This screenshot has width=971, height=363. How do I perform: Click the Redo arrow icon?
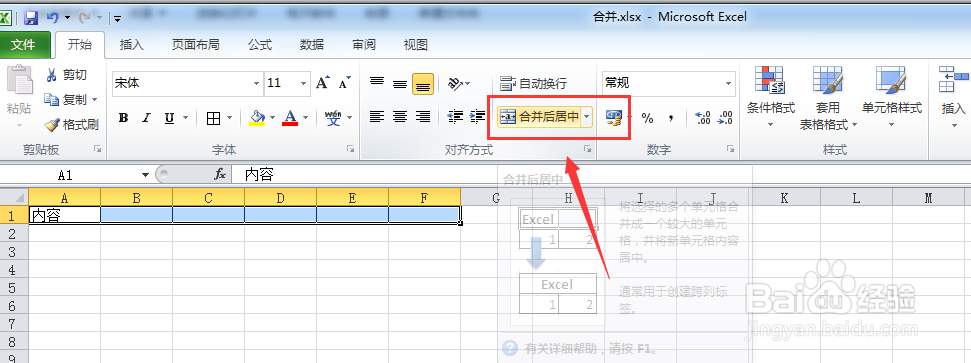(85, 18)
